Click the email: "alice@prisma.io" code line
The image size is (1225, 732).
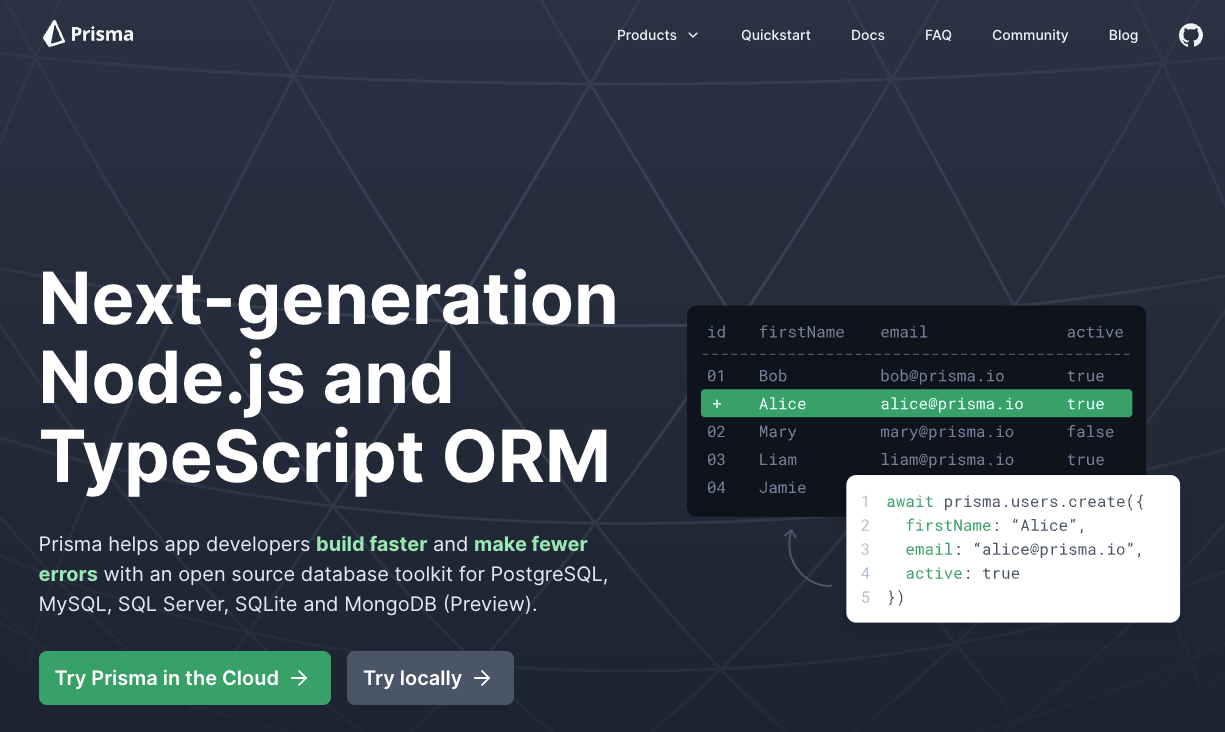click(1024, 549)
